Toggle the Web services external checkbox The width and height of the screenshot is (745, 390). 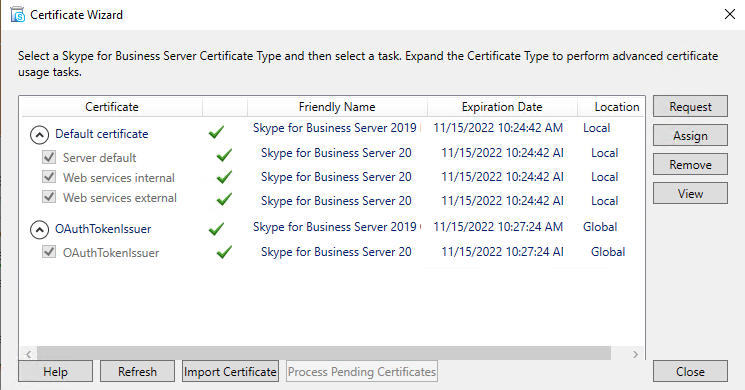click(49, 197)
